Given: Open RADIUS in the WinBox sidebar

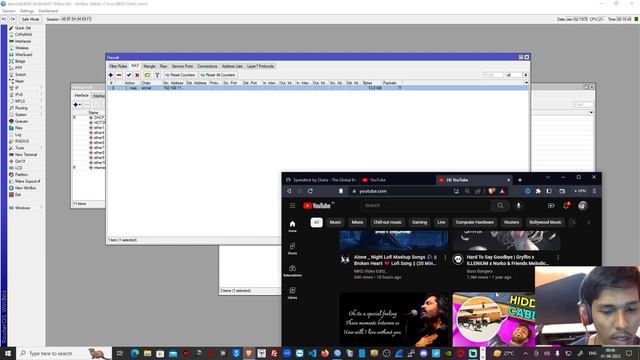Looking at the screenshot, I should tap(22, 141).
